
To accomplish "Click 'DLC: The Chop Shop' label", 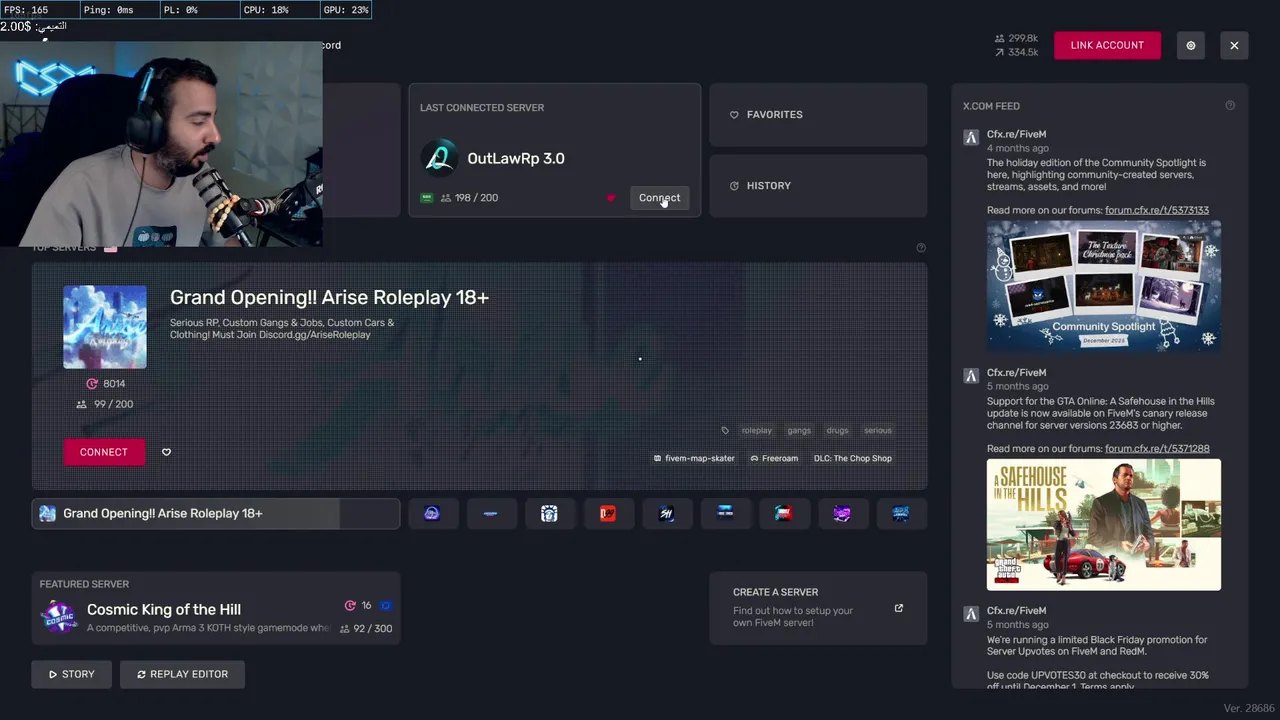I will coord(852,458).
